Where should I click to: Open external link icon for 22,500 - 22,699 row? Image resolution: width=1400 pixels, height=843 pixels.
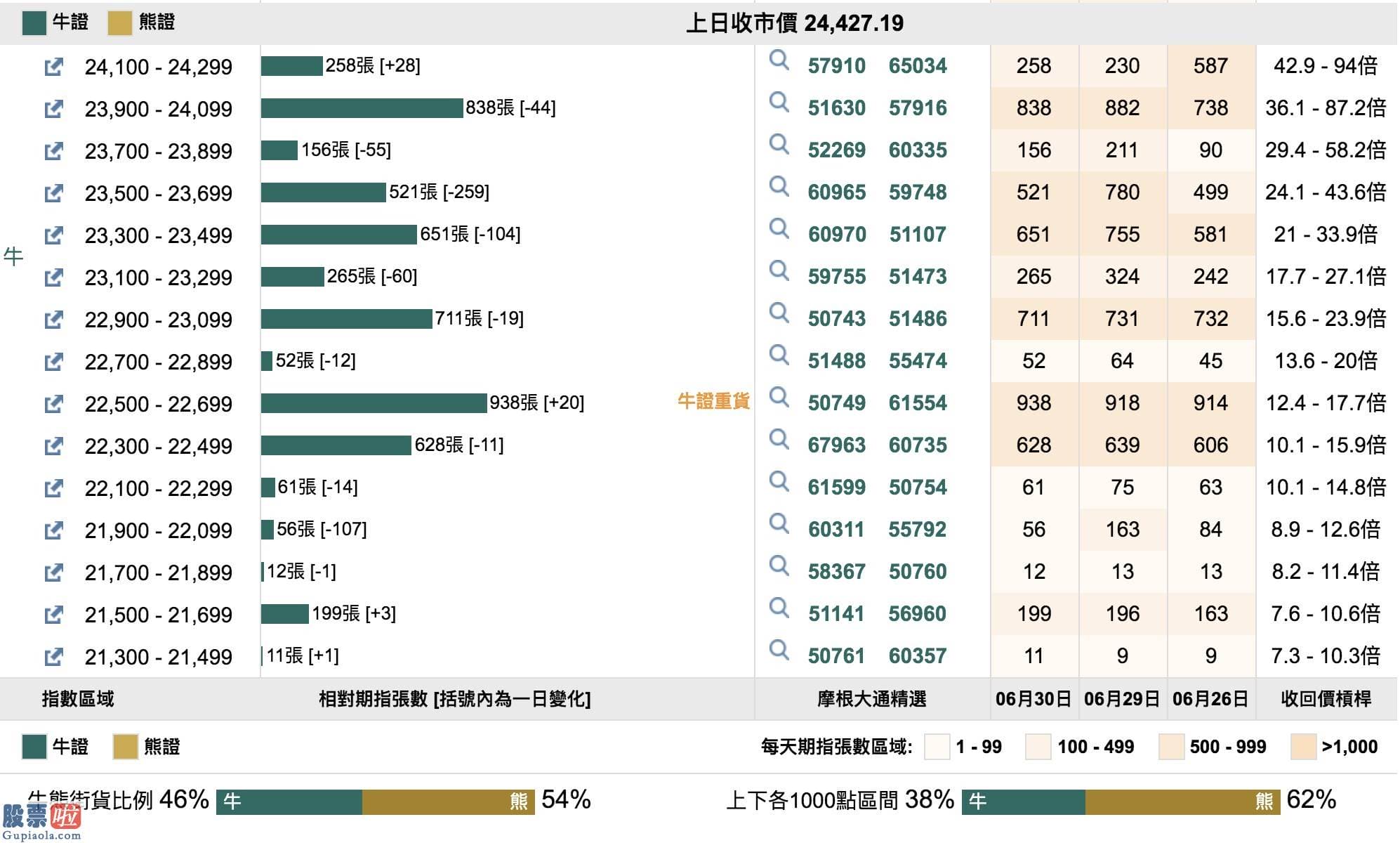point(53,404)
